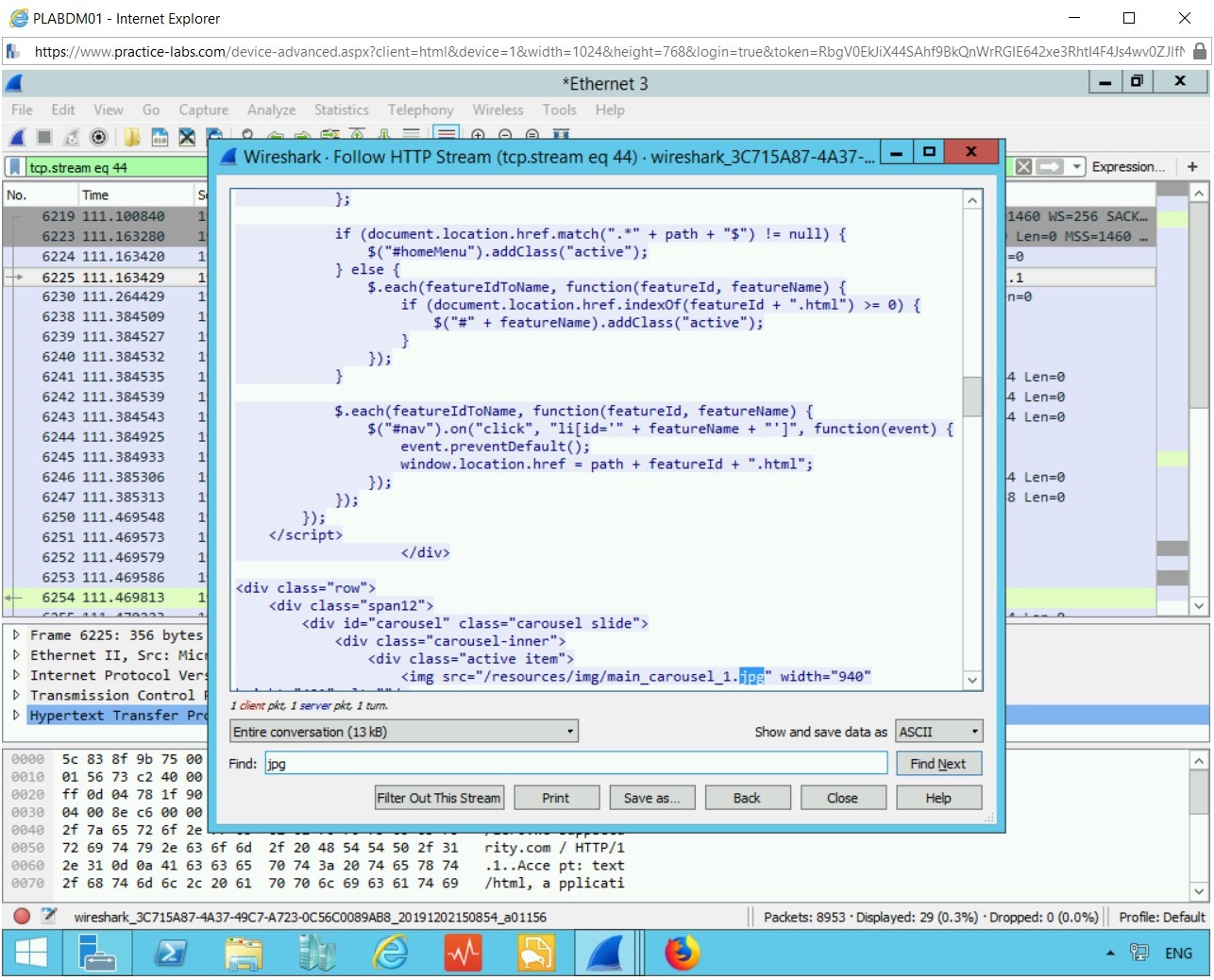Print the stream content
Image resolution: width=1214 pixels, height=980 pixels.
click(556, 798)
